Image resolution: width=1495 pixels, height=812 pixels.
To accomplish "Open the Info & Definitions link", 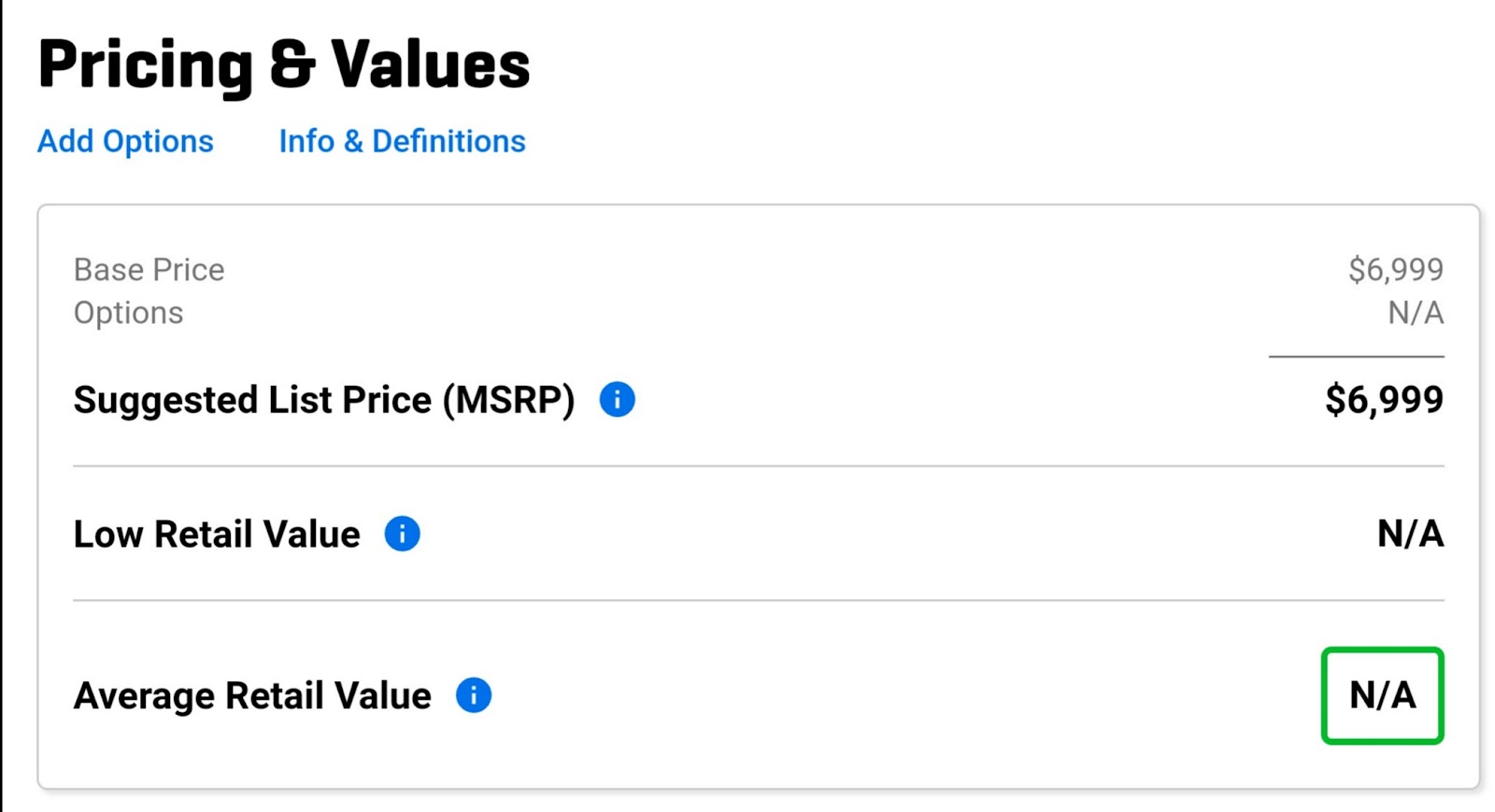I will (402, 141).
